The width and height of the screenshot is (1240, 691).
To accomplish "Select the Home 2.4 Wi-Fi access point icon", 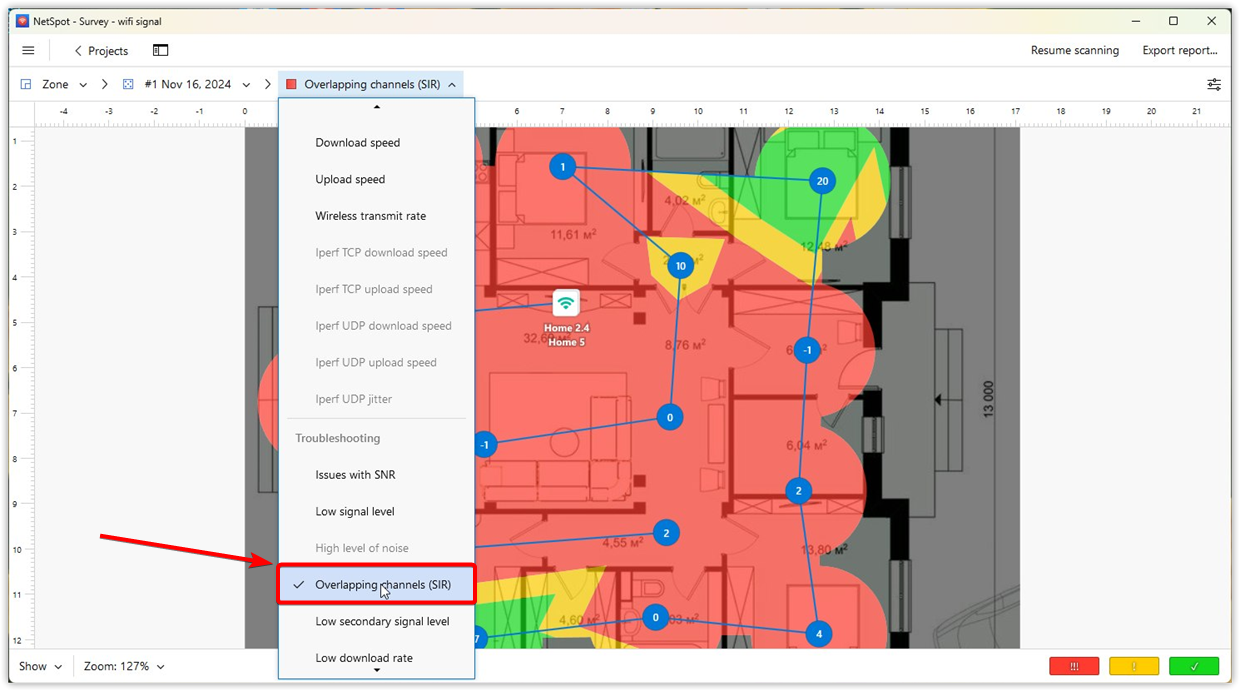I will 566,302.
